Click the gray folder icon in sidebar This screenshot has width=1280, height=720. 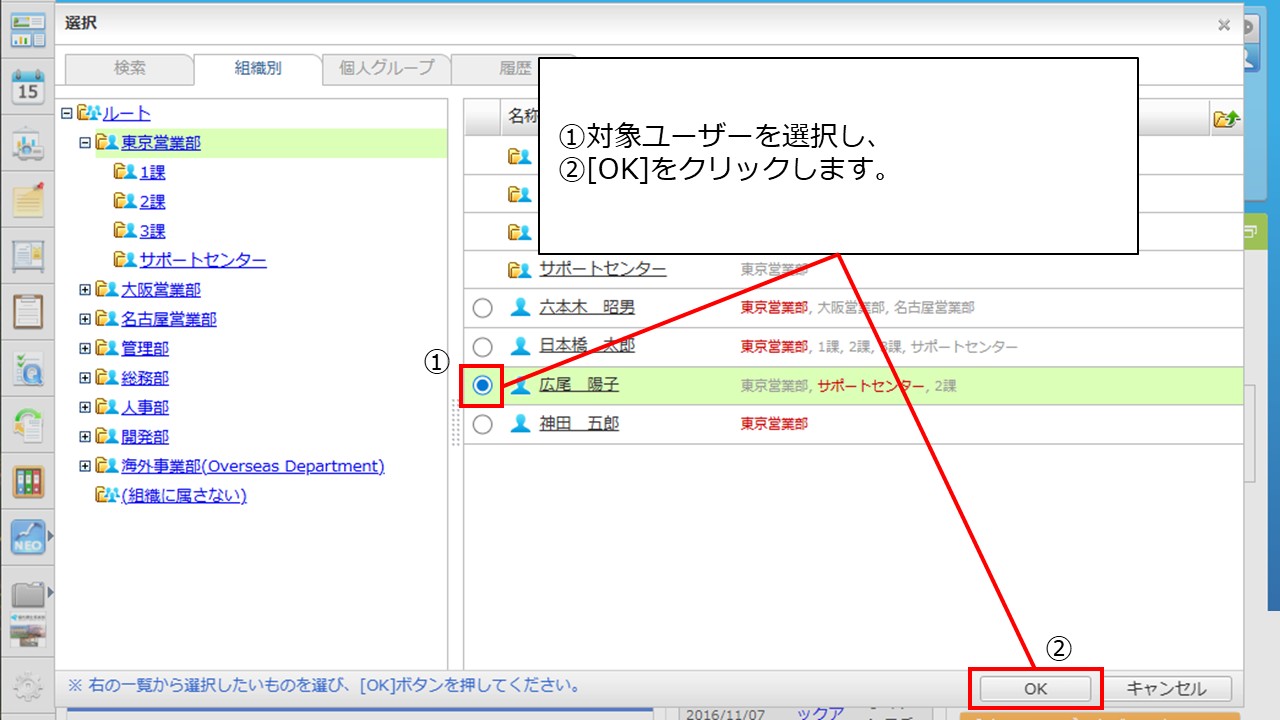[28, 594]
